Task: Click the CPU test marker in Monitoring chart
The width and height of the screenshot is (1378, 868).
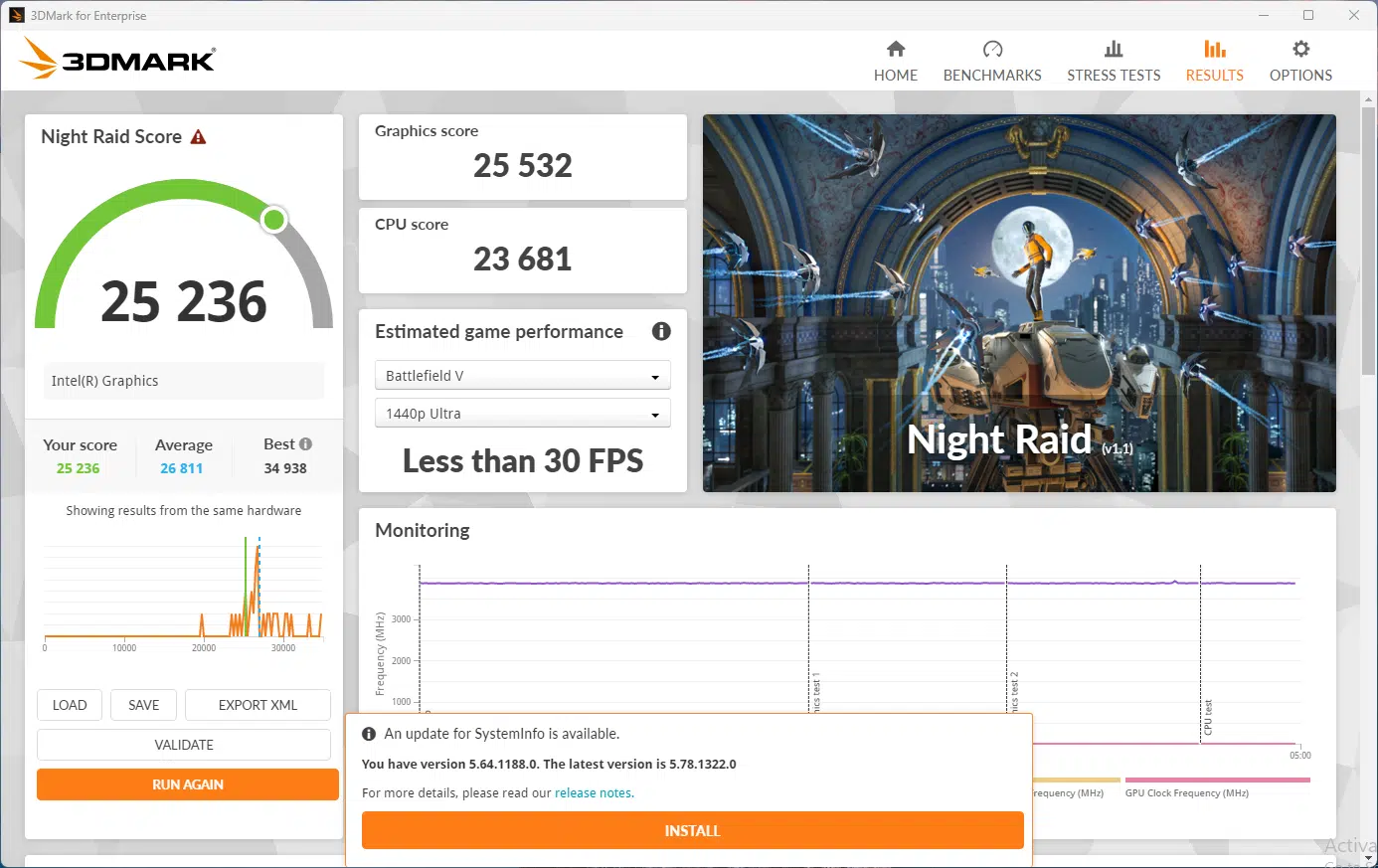Action: pos(1207,717)
